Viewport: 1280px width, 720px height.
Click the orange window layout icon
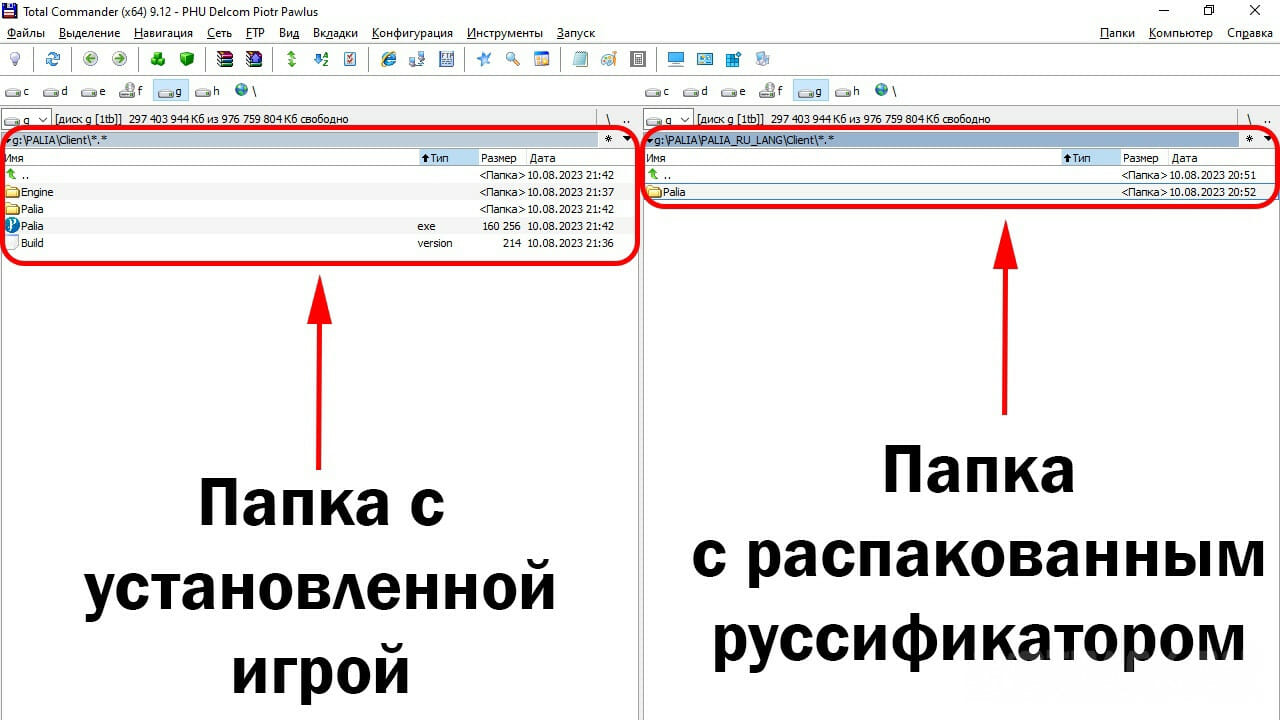(542, 59)
